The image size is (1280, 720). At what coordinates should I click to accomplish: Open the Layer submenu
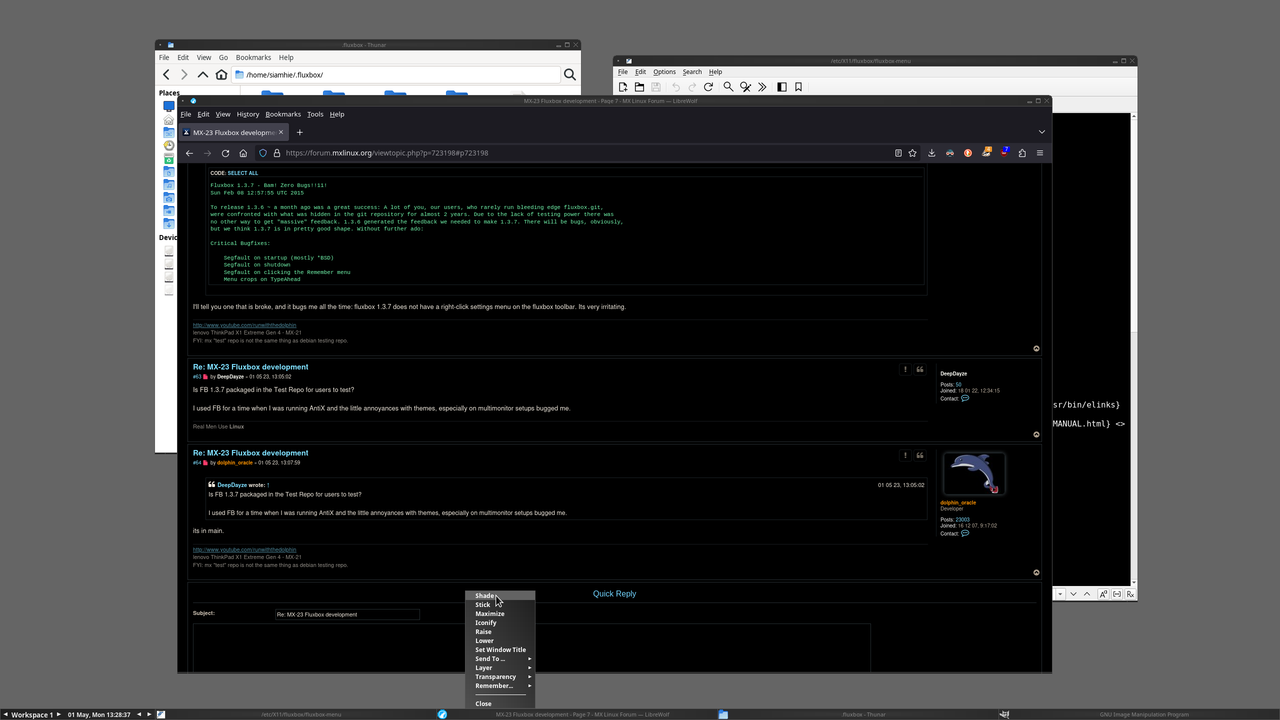pyautogui.click(x=501, y=668)
